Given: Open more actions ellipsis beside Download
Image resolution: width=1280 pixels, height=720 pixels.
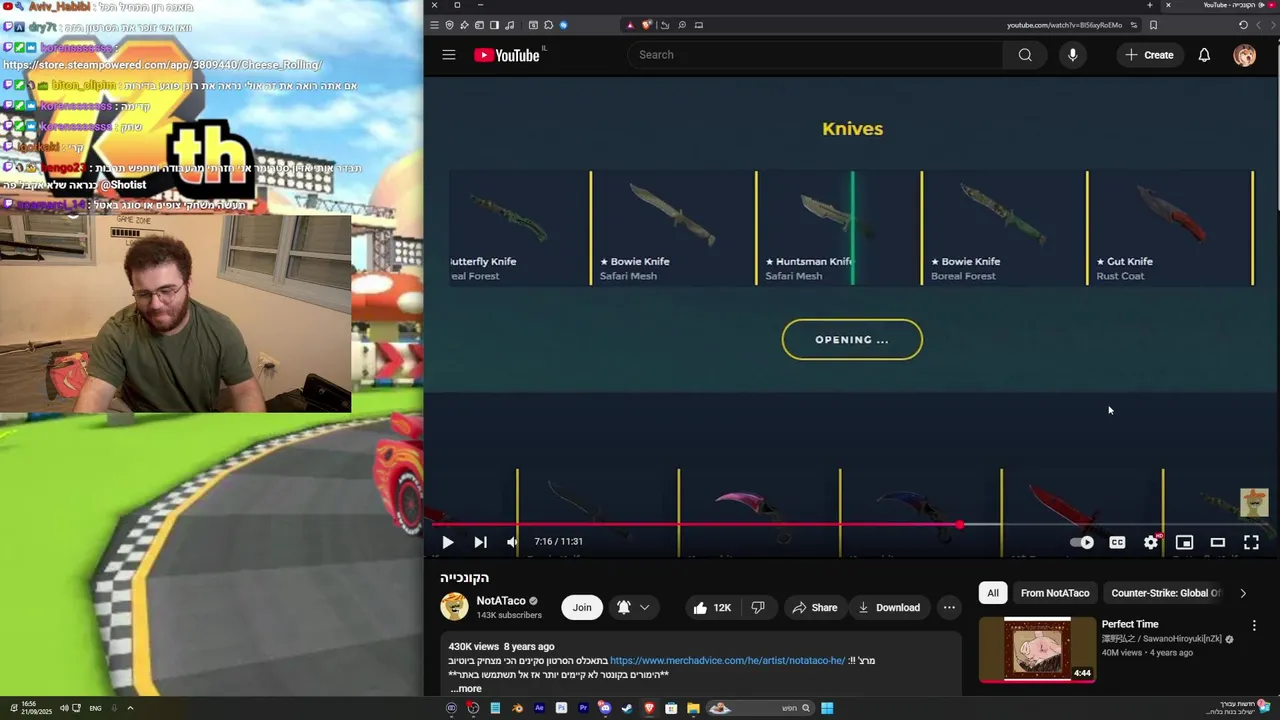Looking at the screenshot, I should (949, 607).
